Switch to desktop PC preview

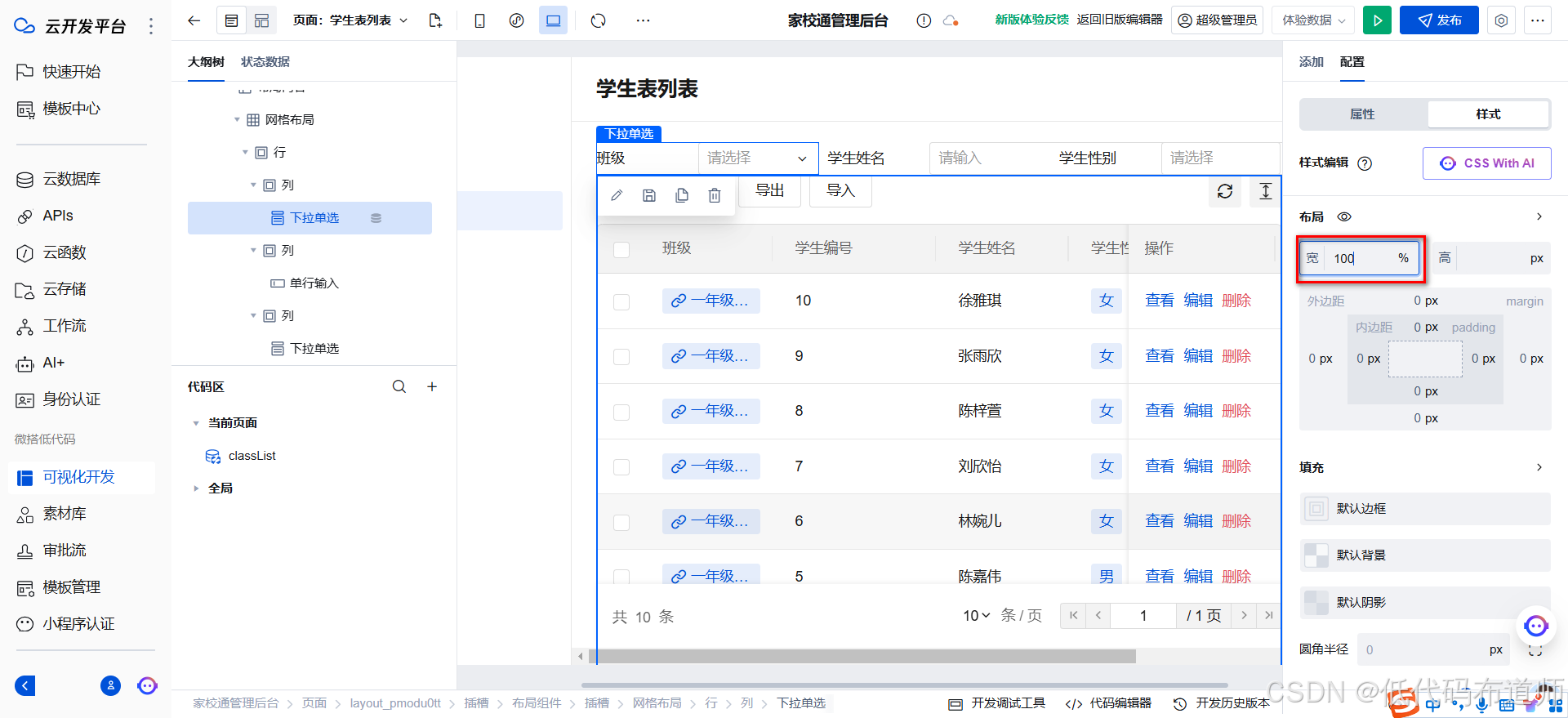tap(553, 20)
